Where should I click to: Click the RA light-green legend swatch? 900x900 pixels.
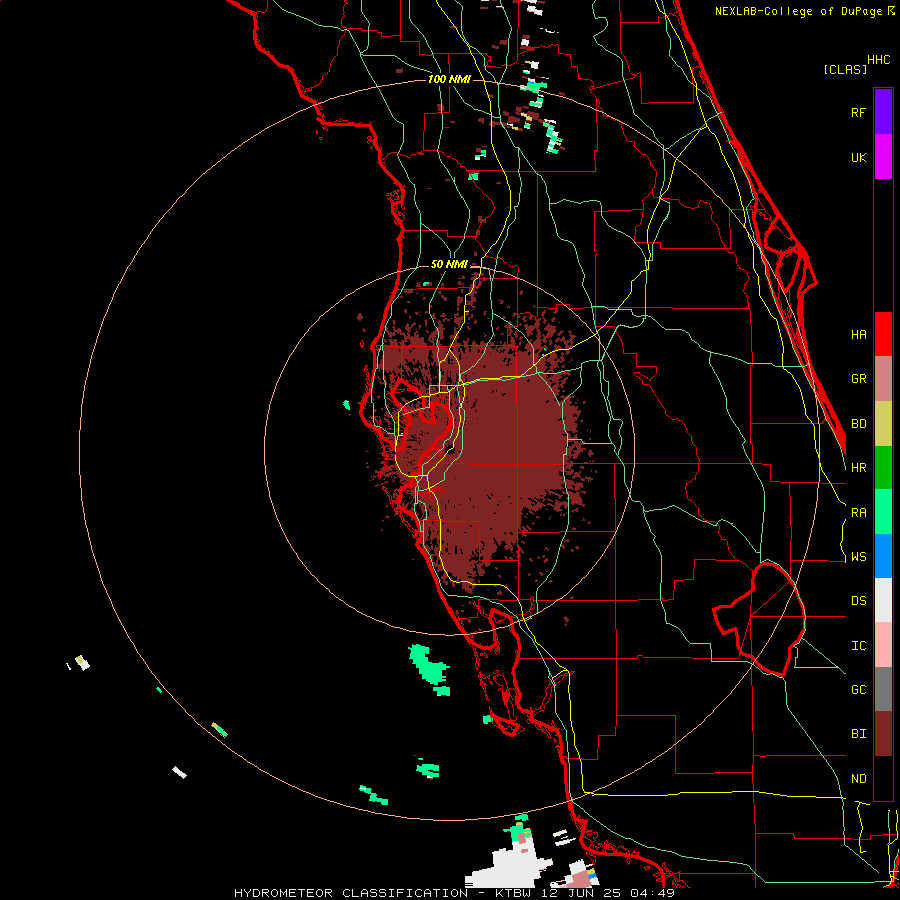tap(883, 512)
